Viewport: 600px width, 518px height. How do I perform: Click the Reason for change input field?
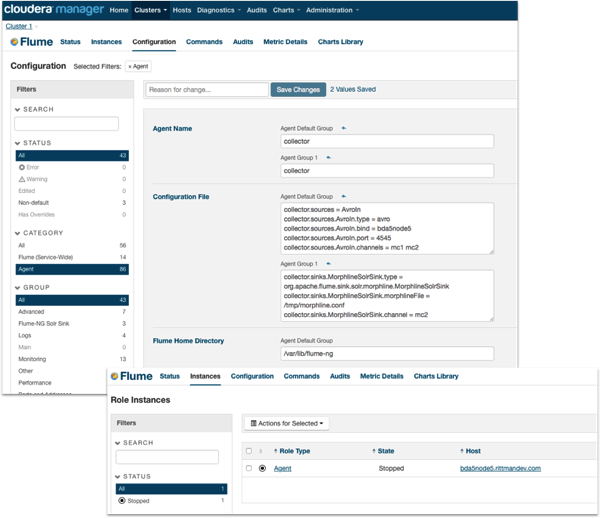207,90
